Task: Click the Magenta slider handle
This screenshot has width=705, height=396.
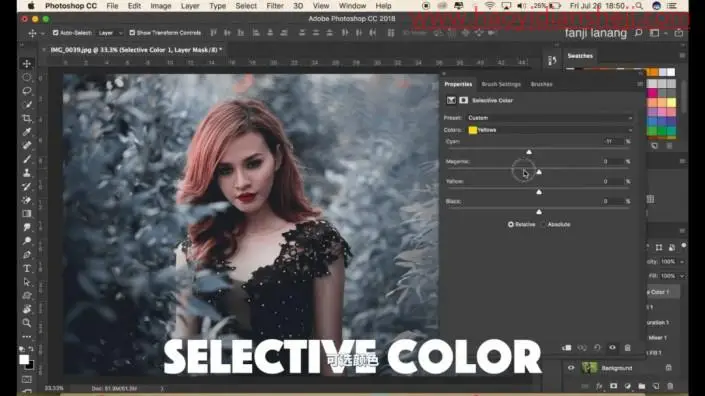Action: 539,172
